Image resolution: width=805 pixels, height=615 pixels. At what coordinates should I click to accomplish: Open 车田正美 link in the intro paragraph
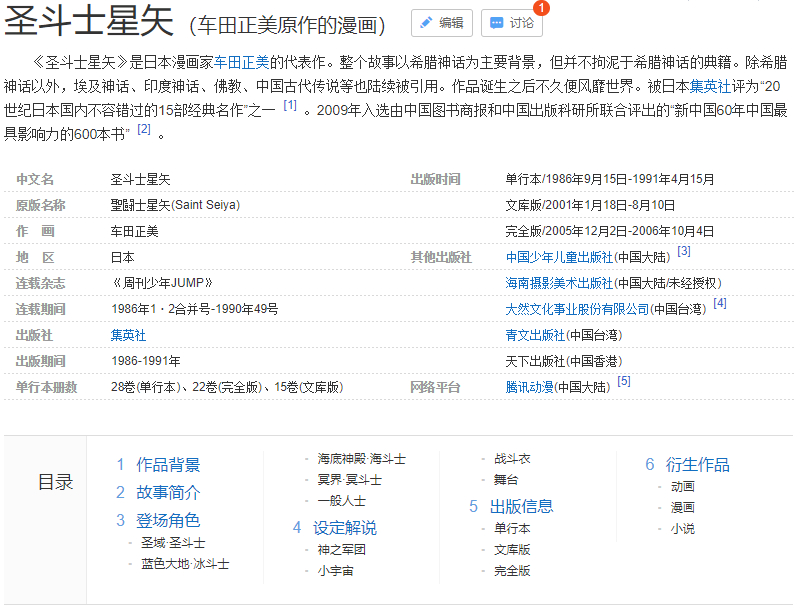pyautogui.click(x=241, y=63)
